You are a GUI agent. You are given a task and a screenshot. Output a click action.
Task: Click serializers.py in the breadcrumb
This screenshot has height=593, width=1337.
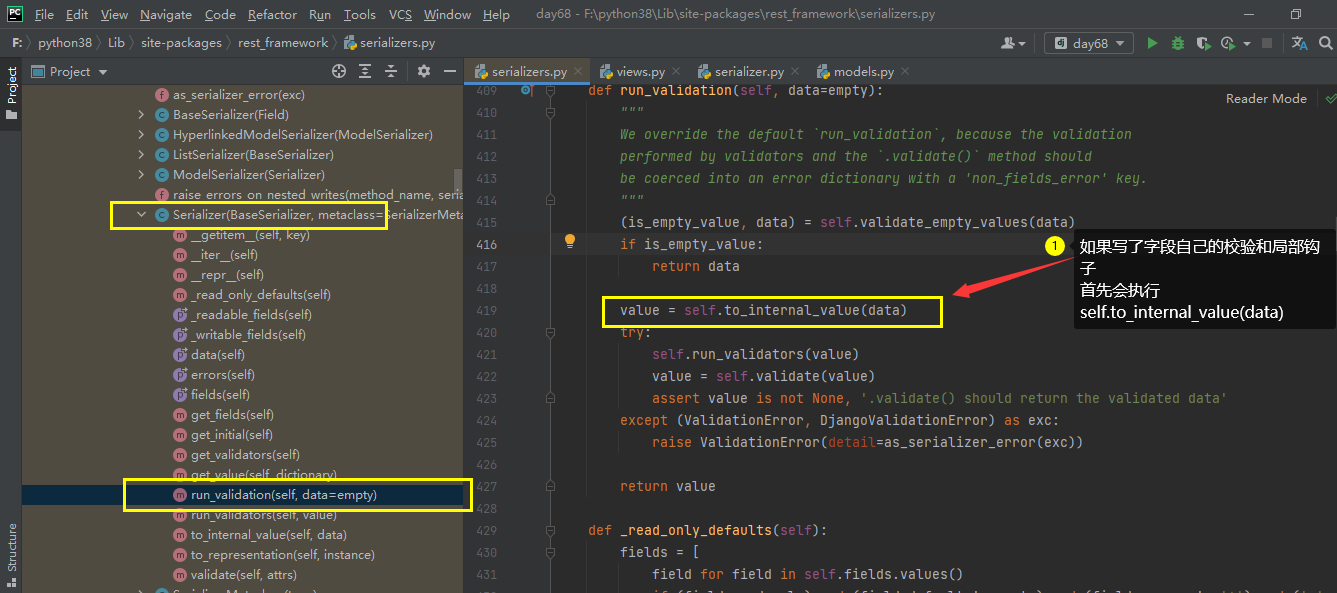click(x=389, y=43)
